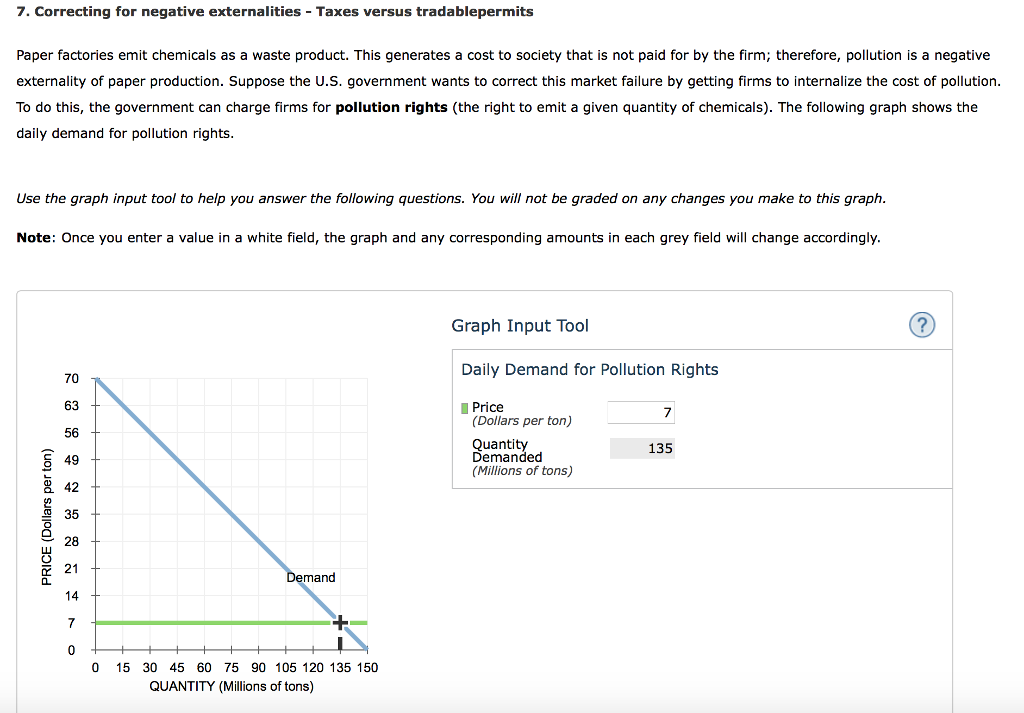
Task: Select the black cross handle on the graph
Action: (x=339, y=621)
